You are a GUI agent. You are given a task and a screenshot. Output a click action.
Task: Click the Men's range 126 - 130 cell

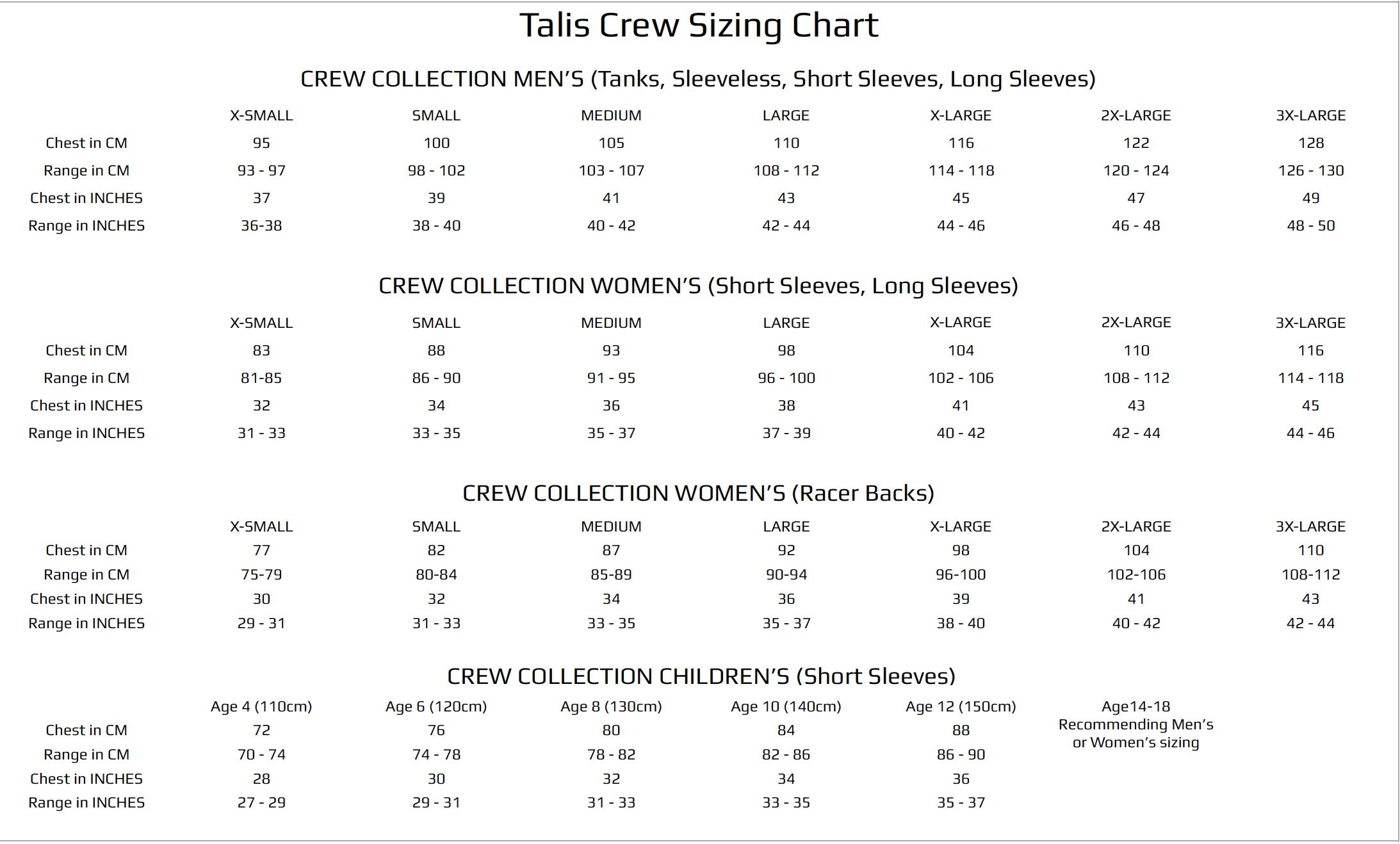coord(1311,170)
